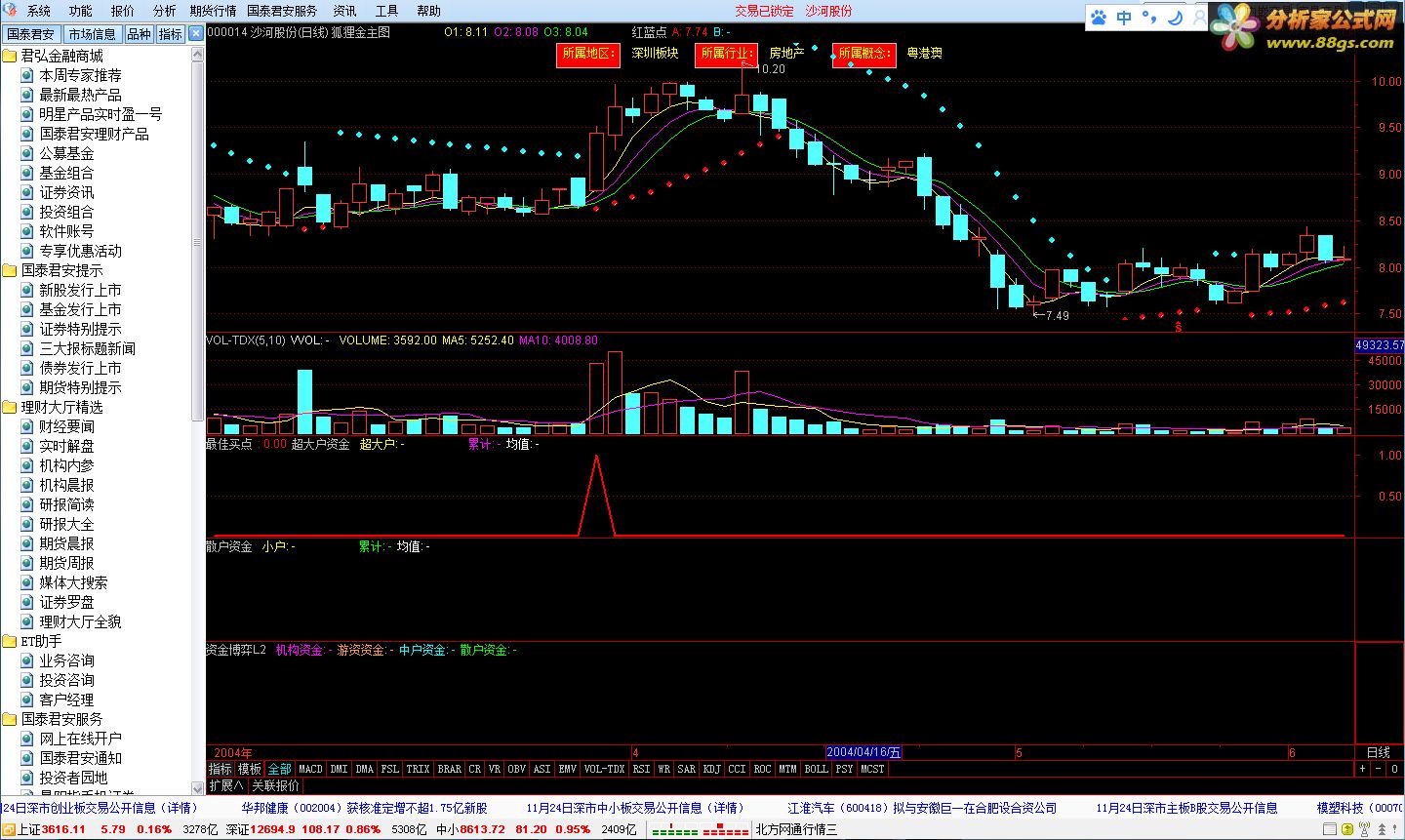The width and height of the screenshot is (1405, 840).
Task: Open the 日线 period selector
Action: (1379, 752)
